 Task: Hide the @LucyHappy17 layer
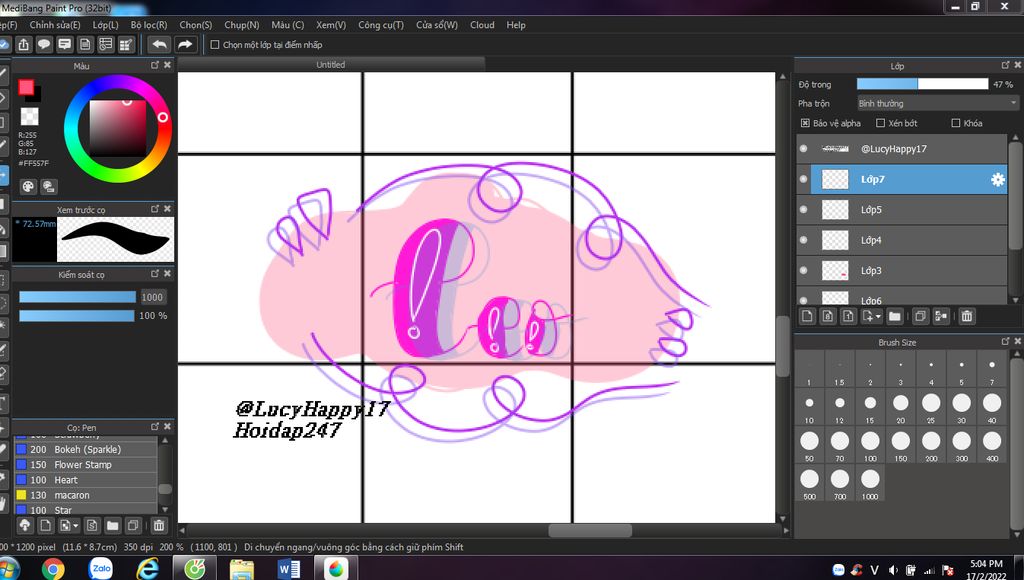pos(803,149)
